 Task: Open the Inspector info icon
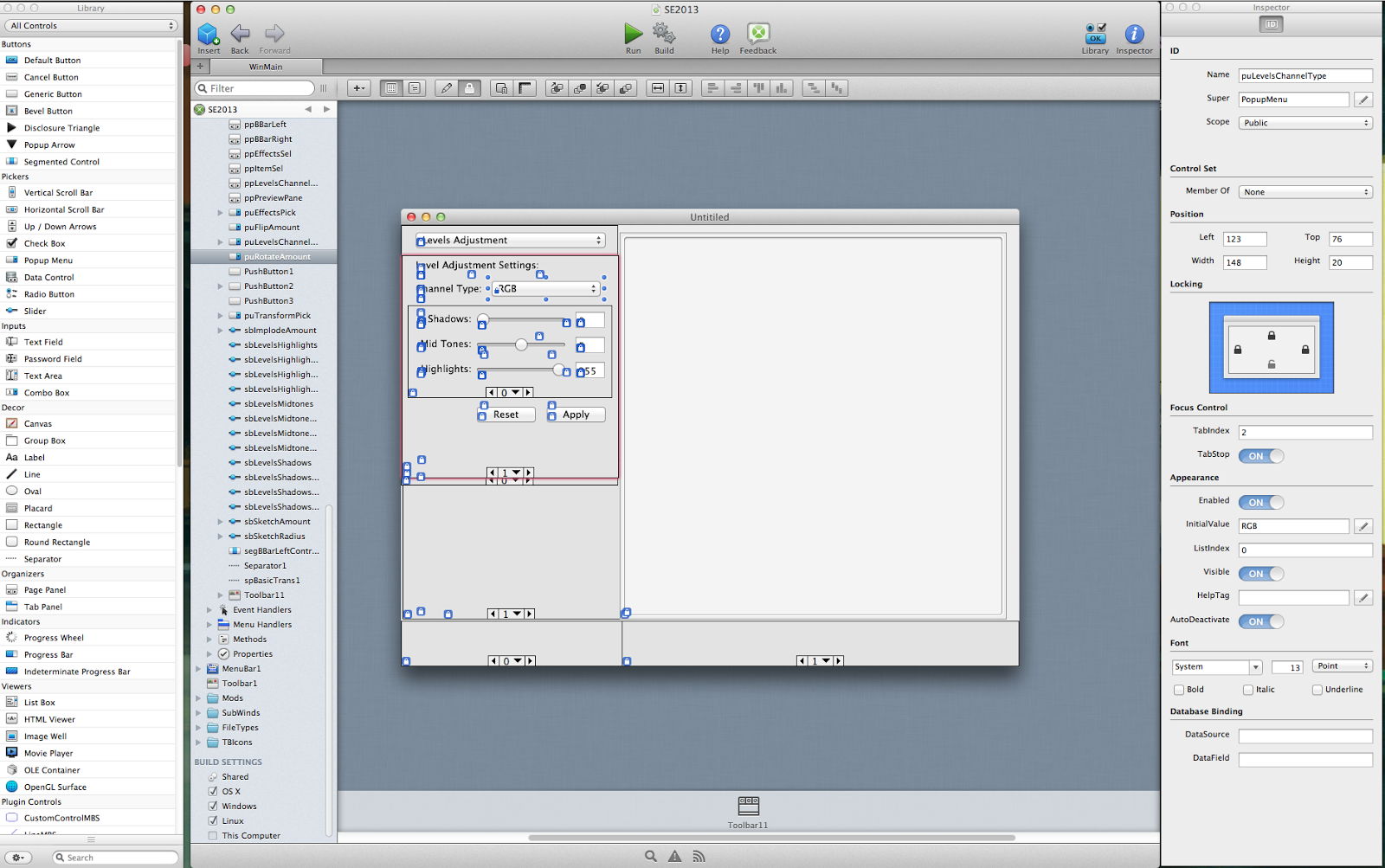(x=1134, y=34)
